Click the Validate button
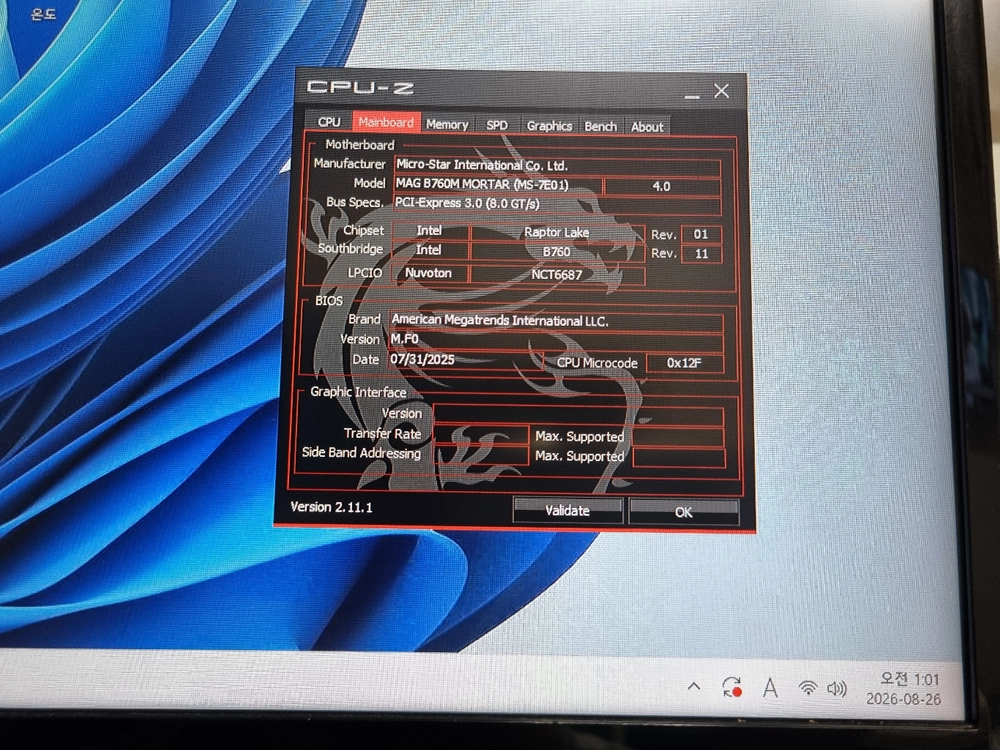 coord(568,510)
